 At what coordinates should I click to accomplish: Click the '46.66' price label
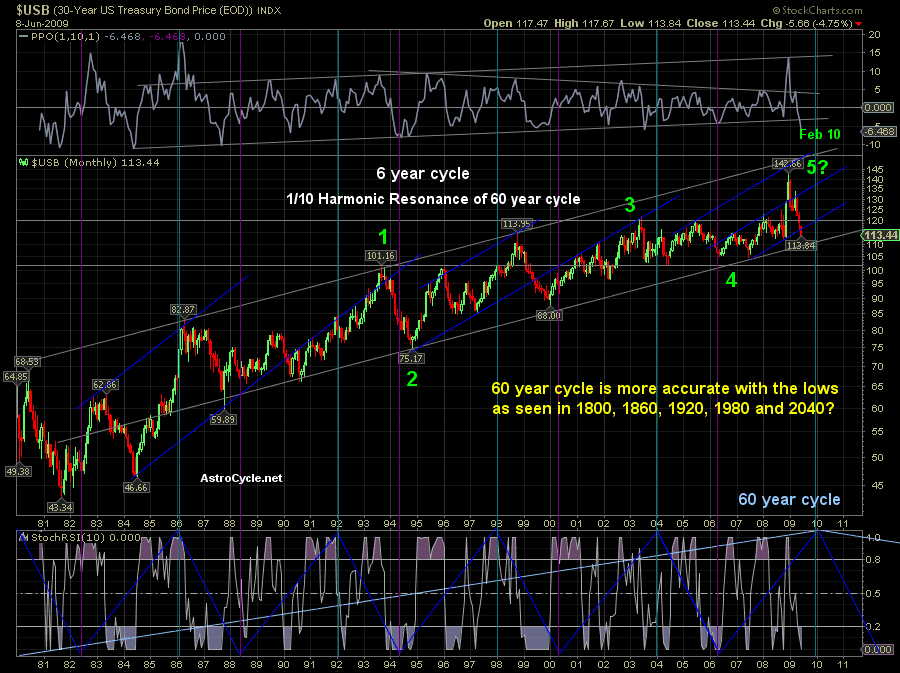click(x=136, y=488)
